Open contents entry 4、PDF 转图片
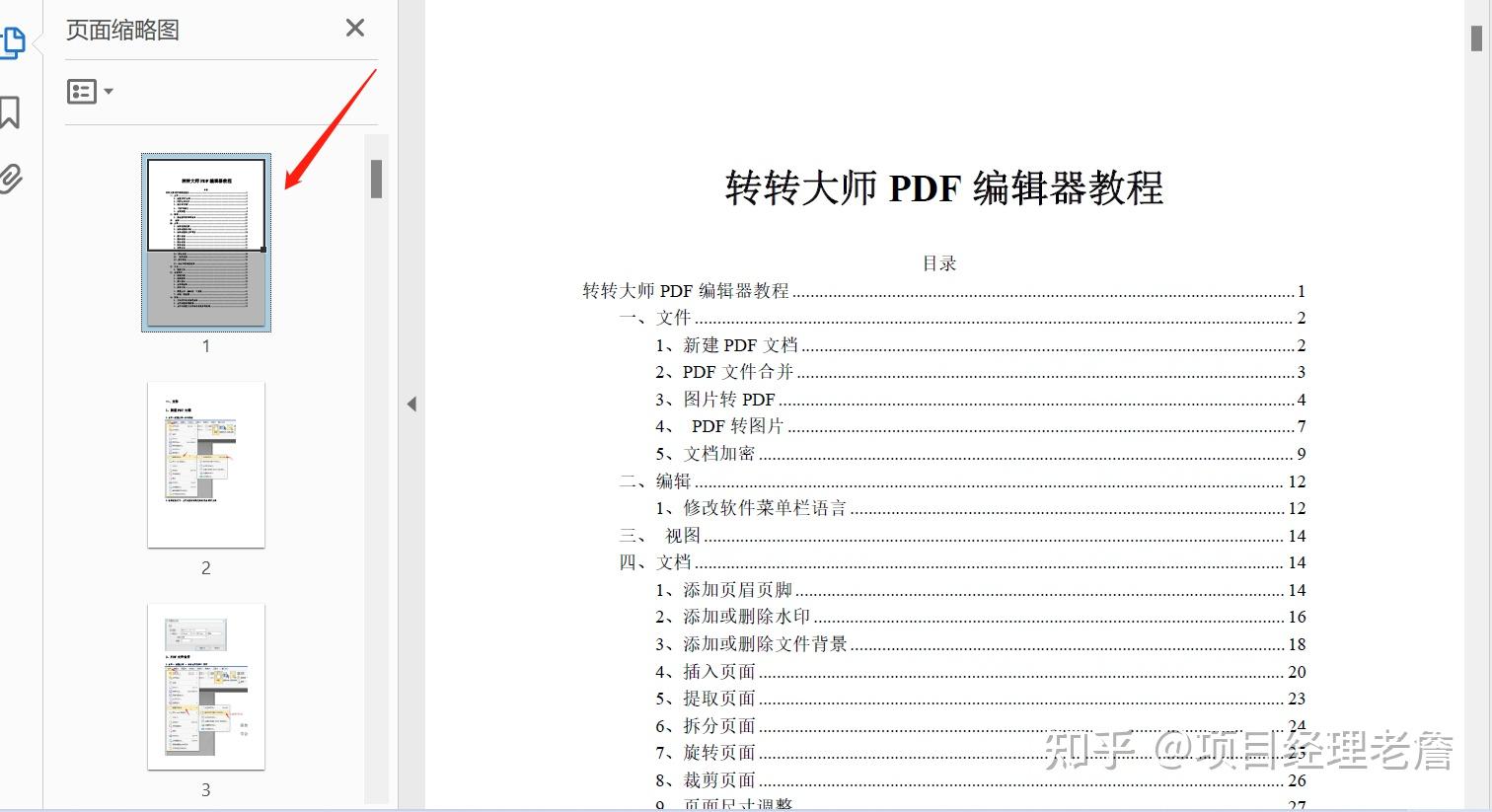This screenshot has height=812, width=1492. click(x=980, y=426)
